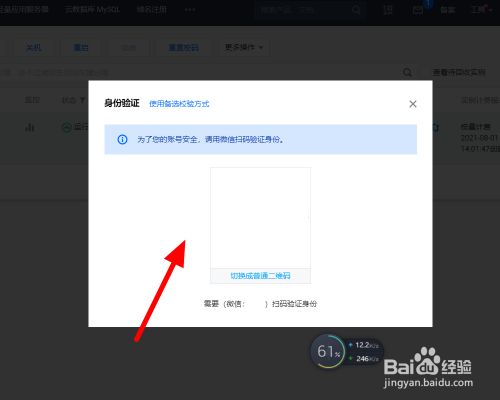Click the top navigation search box

tap(309, 10)
